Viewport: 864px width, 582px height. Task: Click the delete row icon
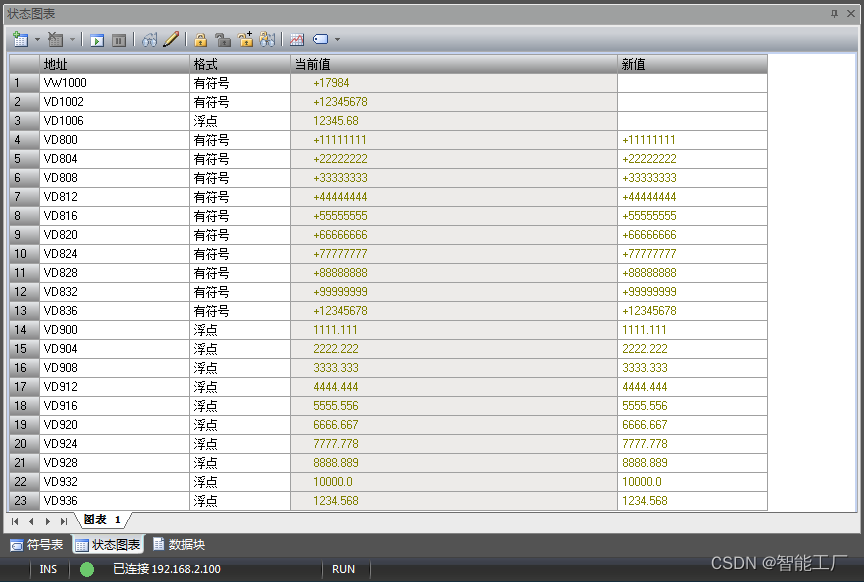(55, 40)
